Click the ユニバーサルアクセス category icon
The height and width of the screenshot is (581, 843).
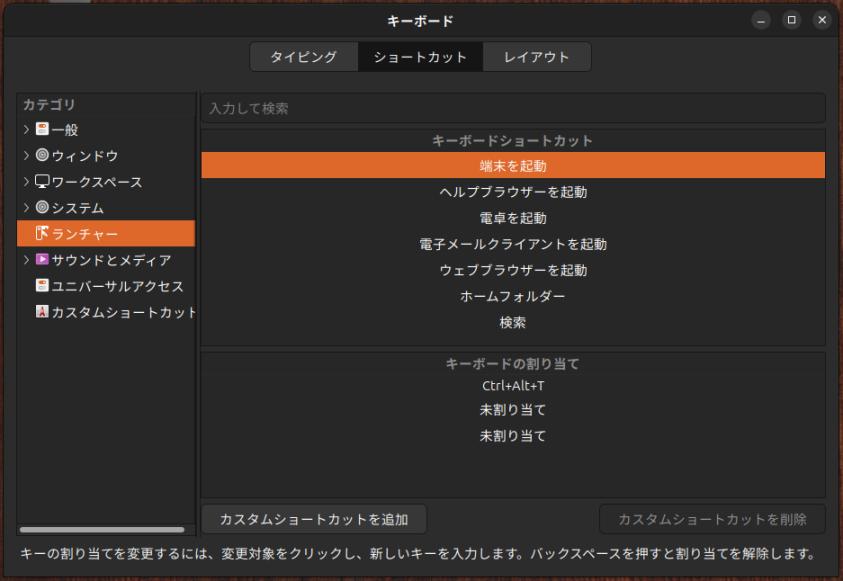(x=42, y=285)
